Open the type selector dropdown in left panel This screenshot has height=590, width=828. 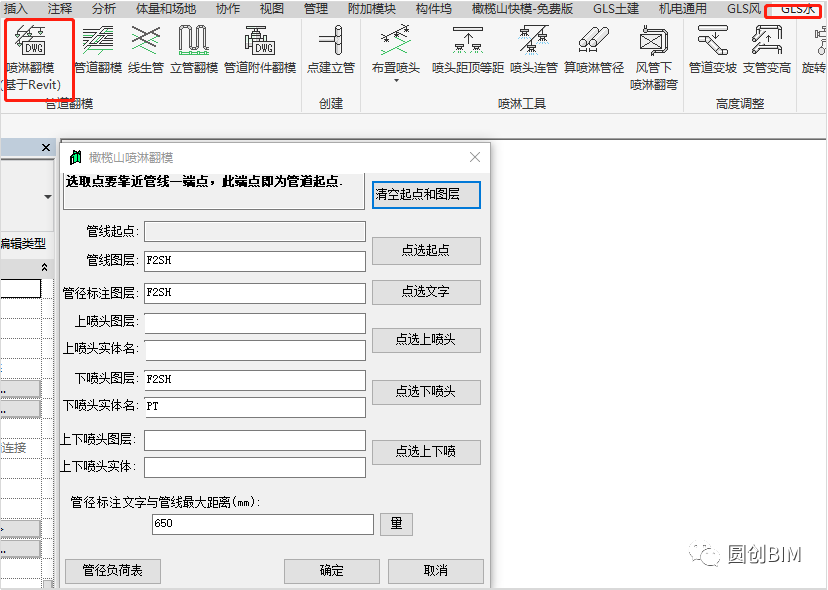pyautogui.click(x=48, y=197)
